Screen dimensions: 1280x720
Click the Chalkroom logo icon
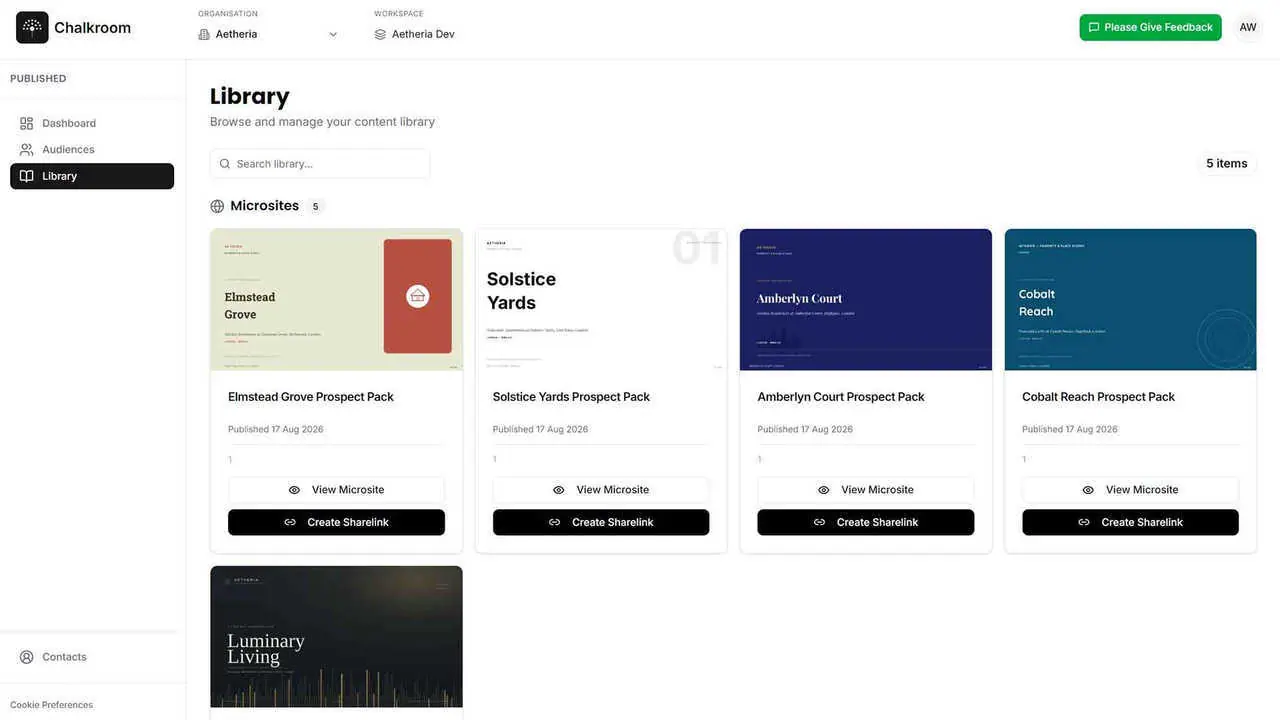point(32,28)
